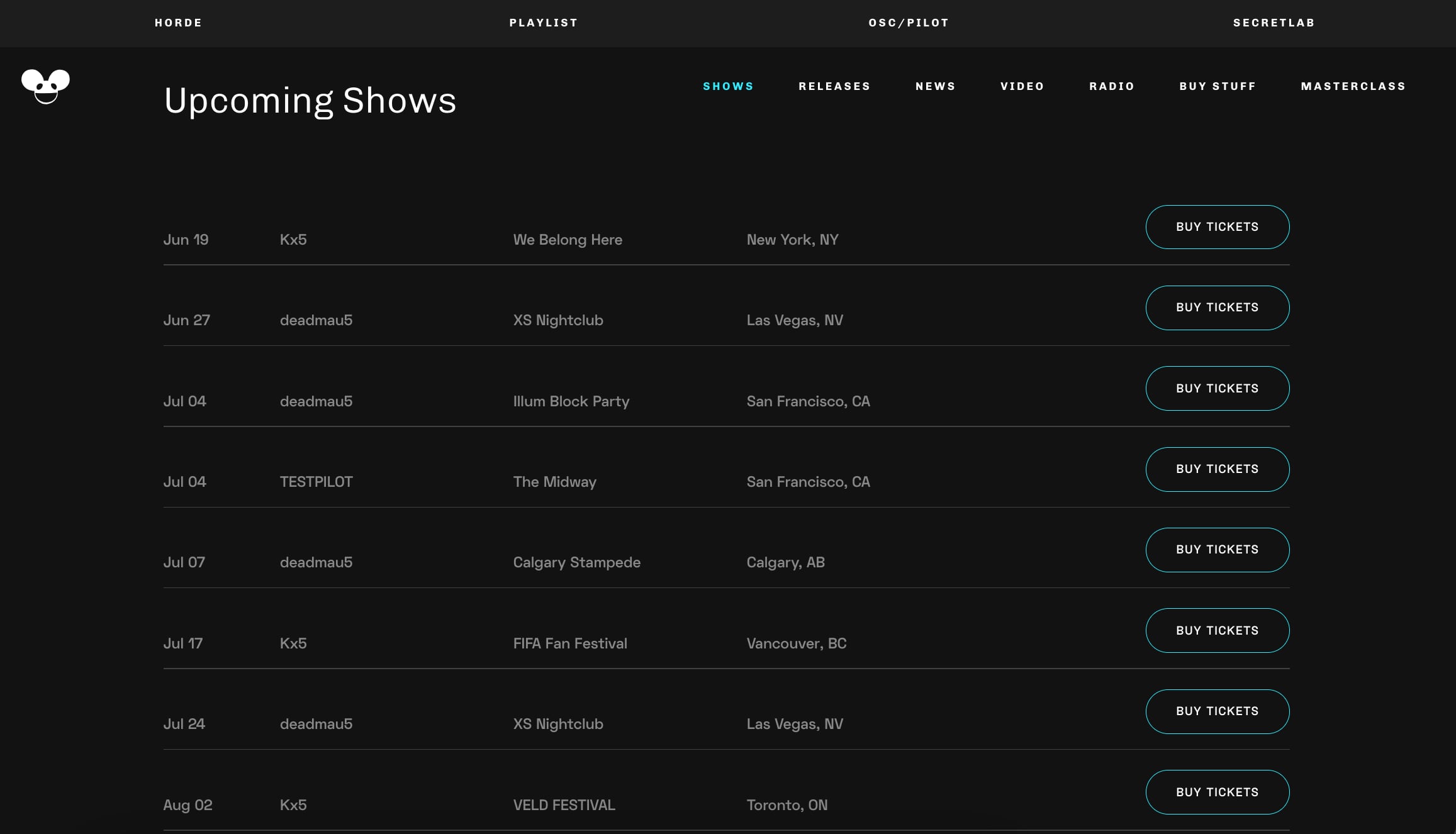Click the 'Calgary, AB' location text

785,562
